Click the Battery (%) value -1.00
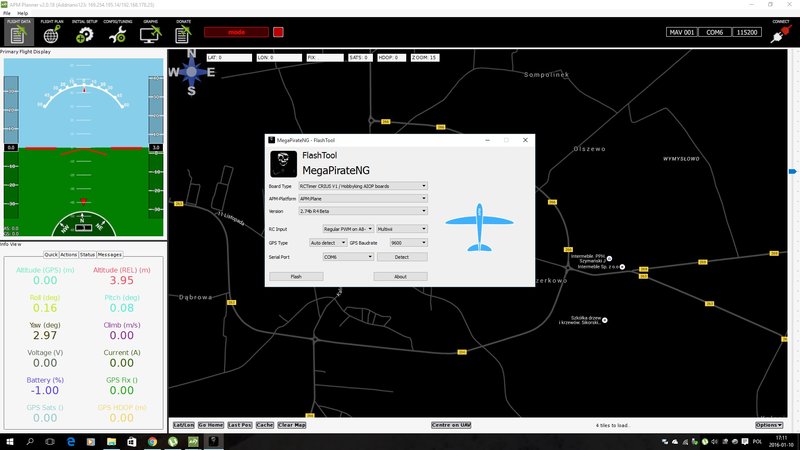 click(x=45, y=391)
